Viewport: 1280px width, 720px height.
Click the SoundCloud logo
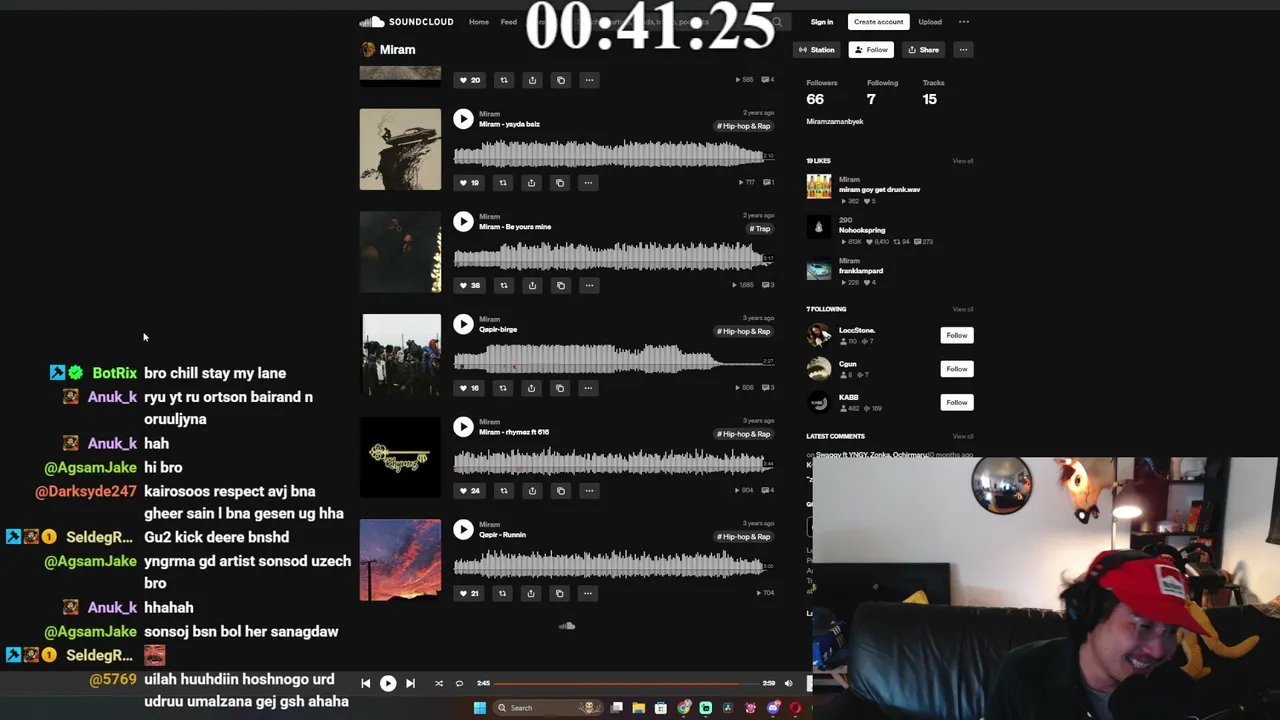click(x=406, y=22)
